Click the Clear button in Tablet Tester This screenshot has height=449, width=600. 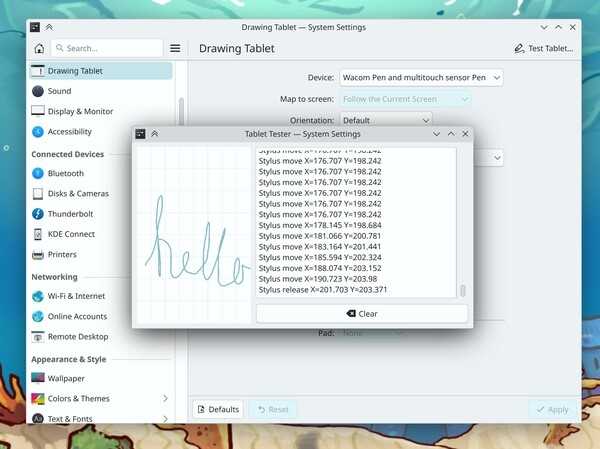(x=362, y=313)
